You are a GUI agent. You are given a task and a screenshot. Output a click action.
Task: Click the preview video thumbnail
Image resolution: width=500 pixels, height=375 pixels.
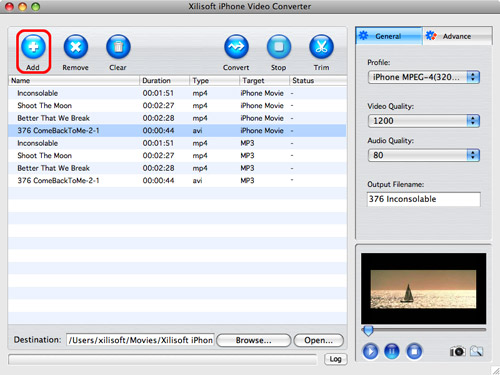pos(423,289)
